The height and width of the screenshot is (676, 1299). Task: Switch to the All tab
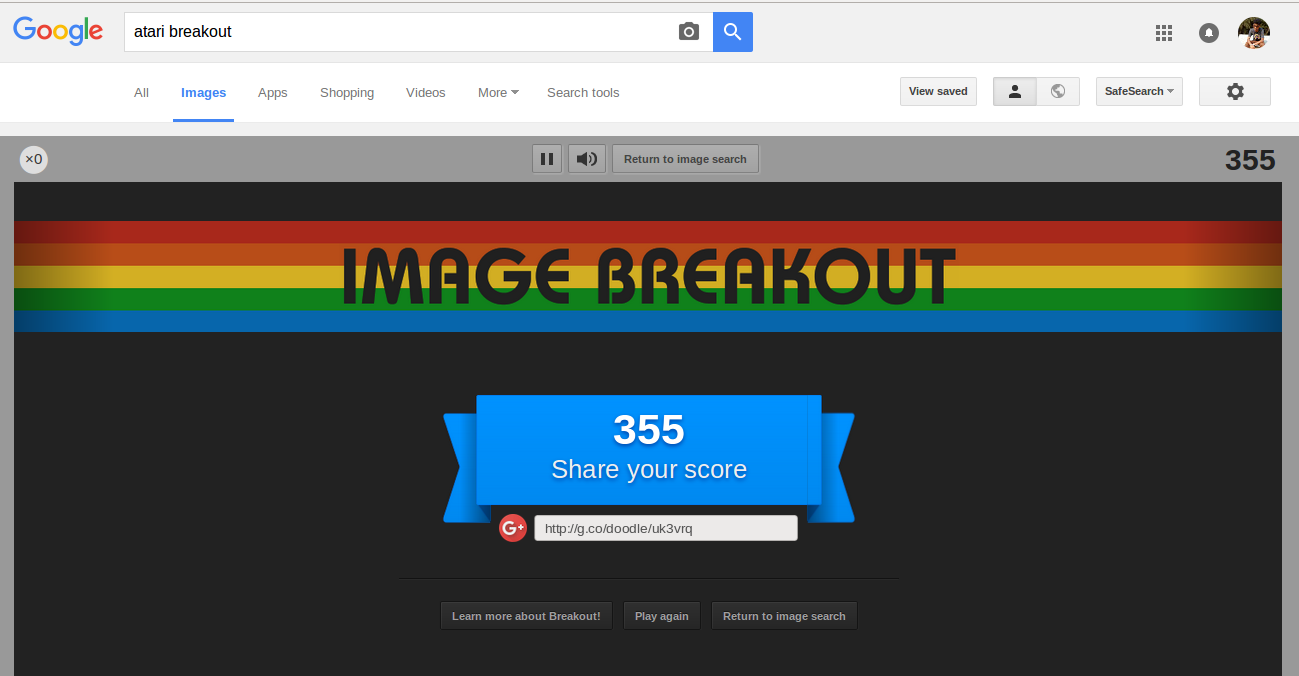click(141, 93)
